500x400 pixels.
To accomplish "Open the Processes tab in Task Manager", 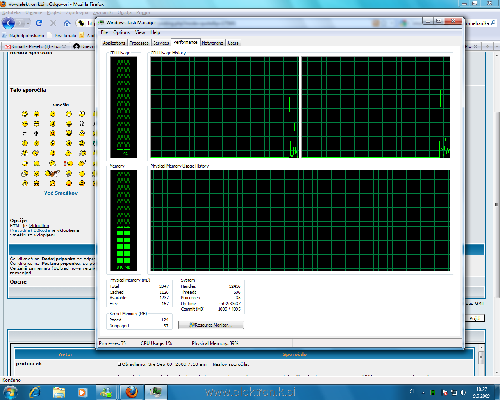I will click(139, 43).
